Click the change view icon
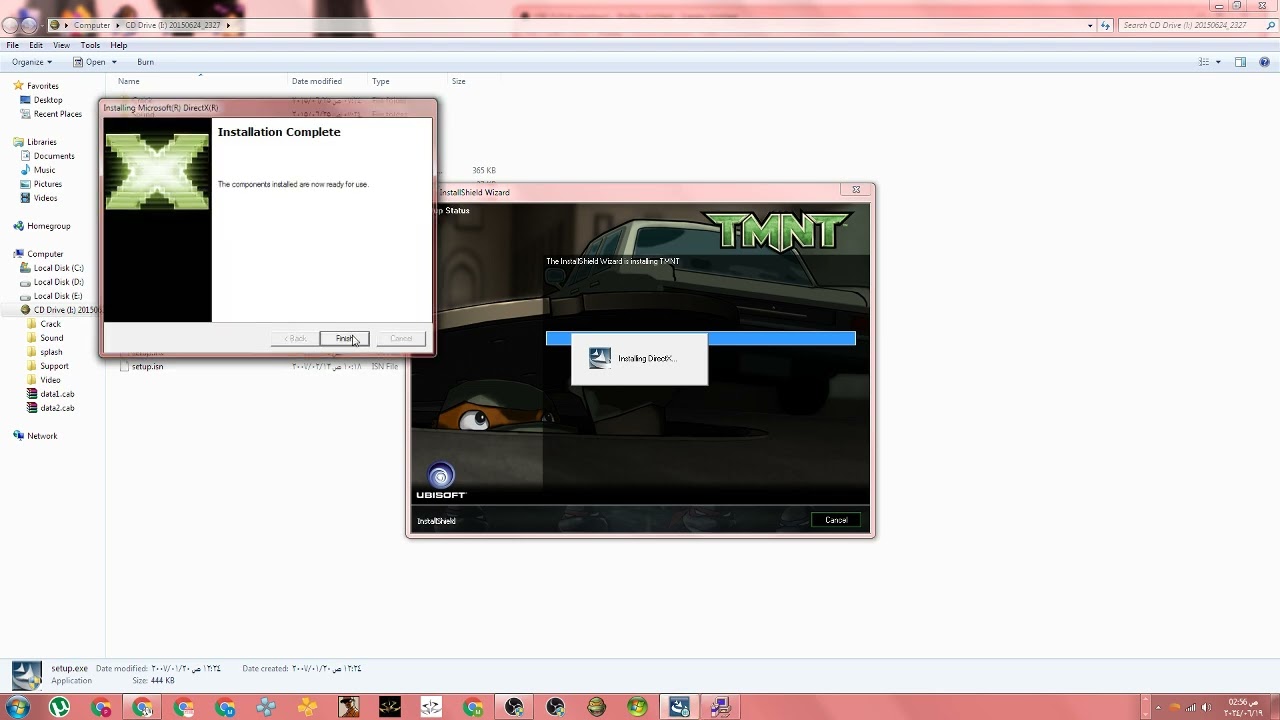 point(1204,62)
